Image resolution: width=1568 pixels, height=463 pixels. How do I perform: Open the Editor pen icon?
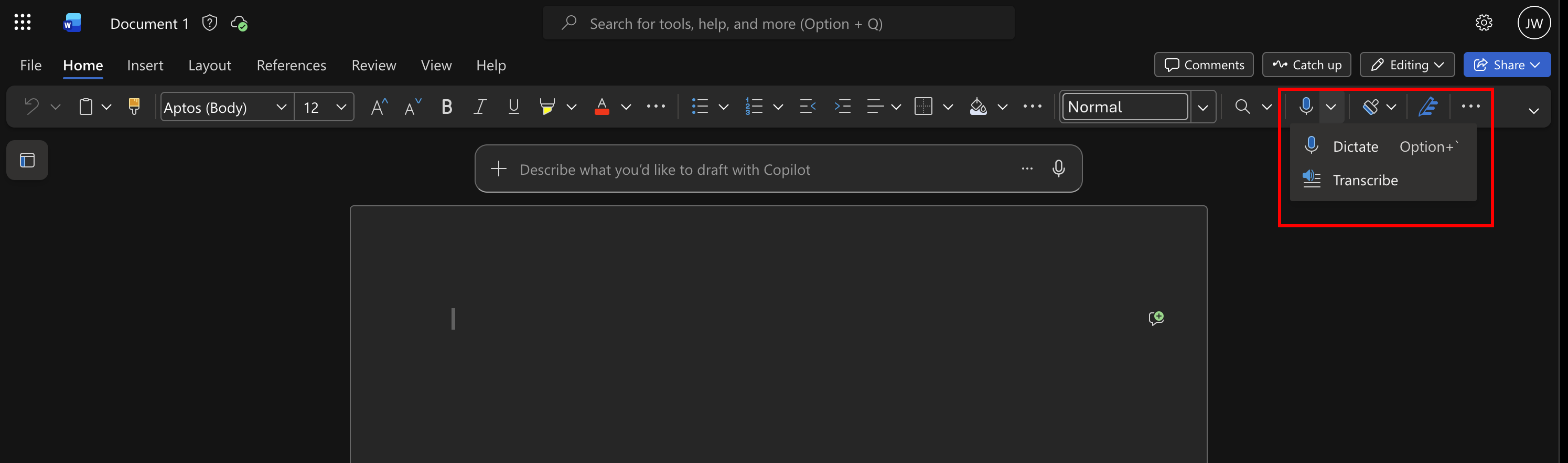point(1428,107)
